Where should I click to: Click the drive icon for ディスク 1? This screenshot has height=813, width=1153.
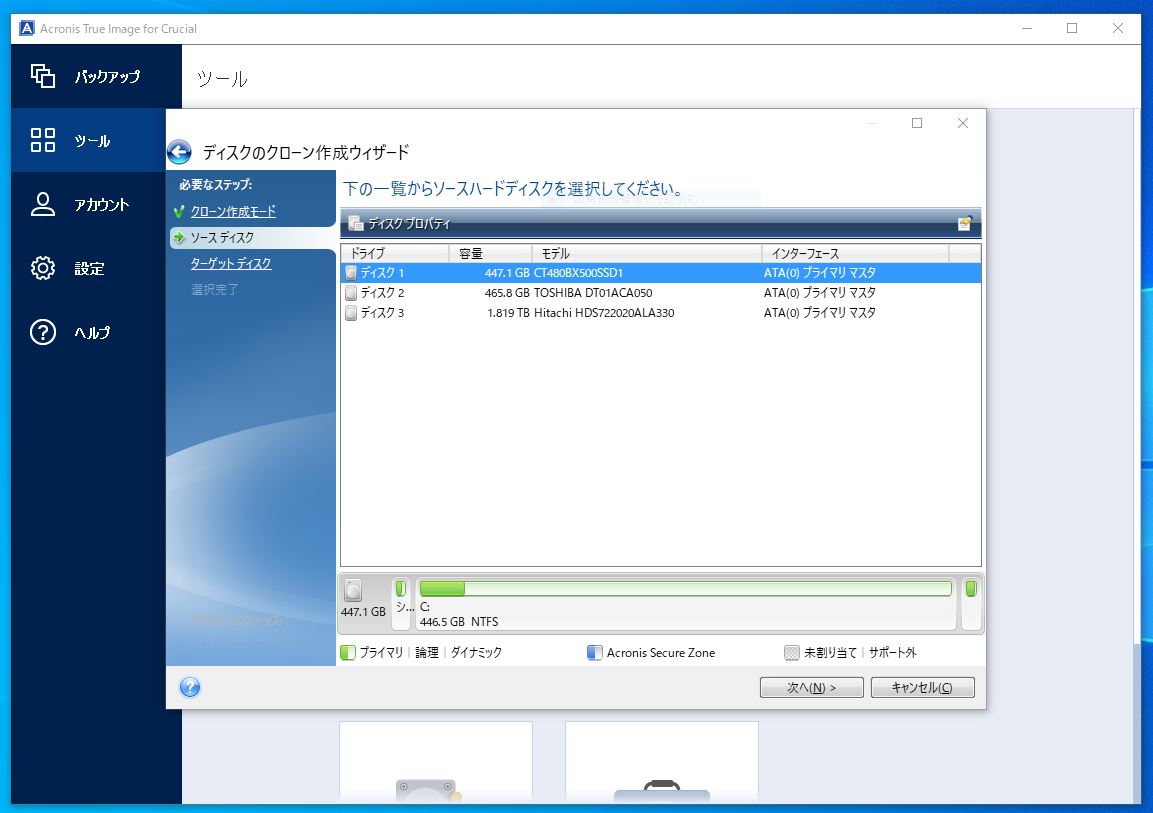(351, 273)
